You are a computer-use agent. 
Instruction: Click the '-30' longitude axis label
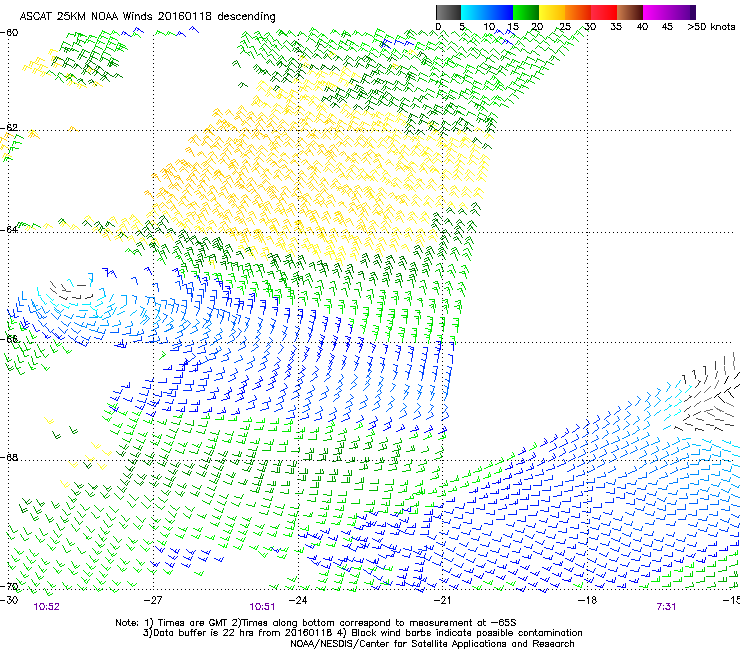(x=9, y=600)
